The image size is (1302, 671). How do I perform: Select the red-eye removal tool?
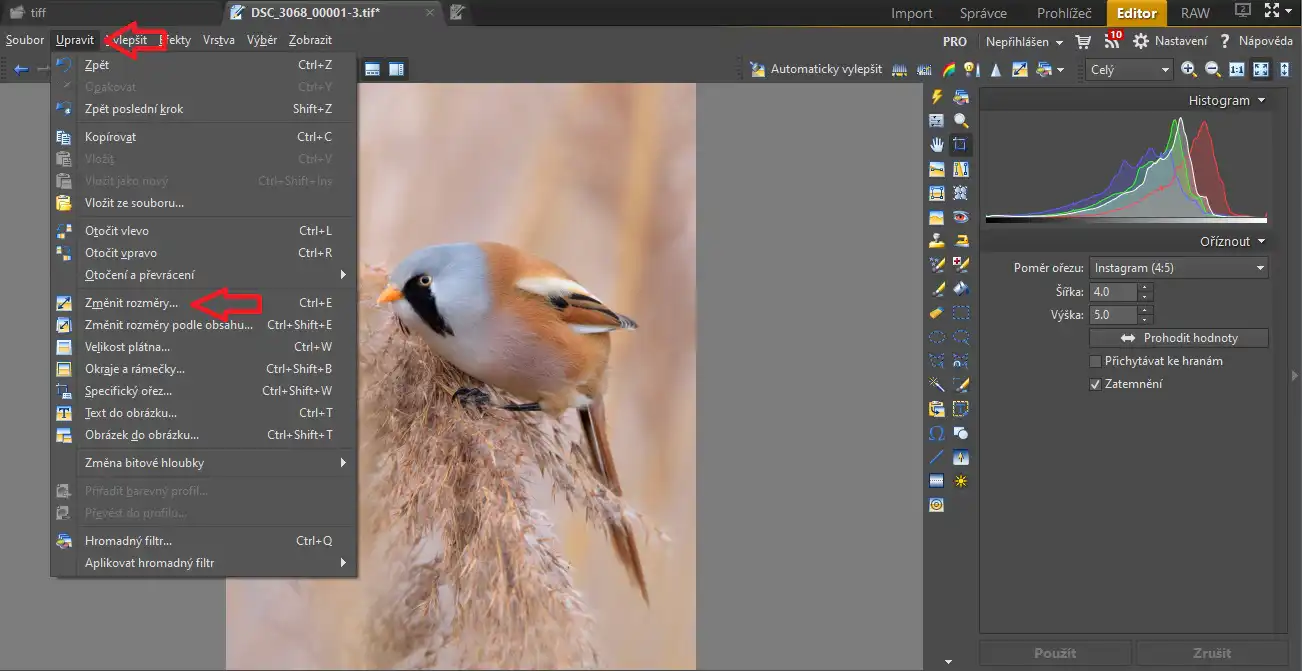click(960, 216)
